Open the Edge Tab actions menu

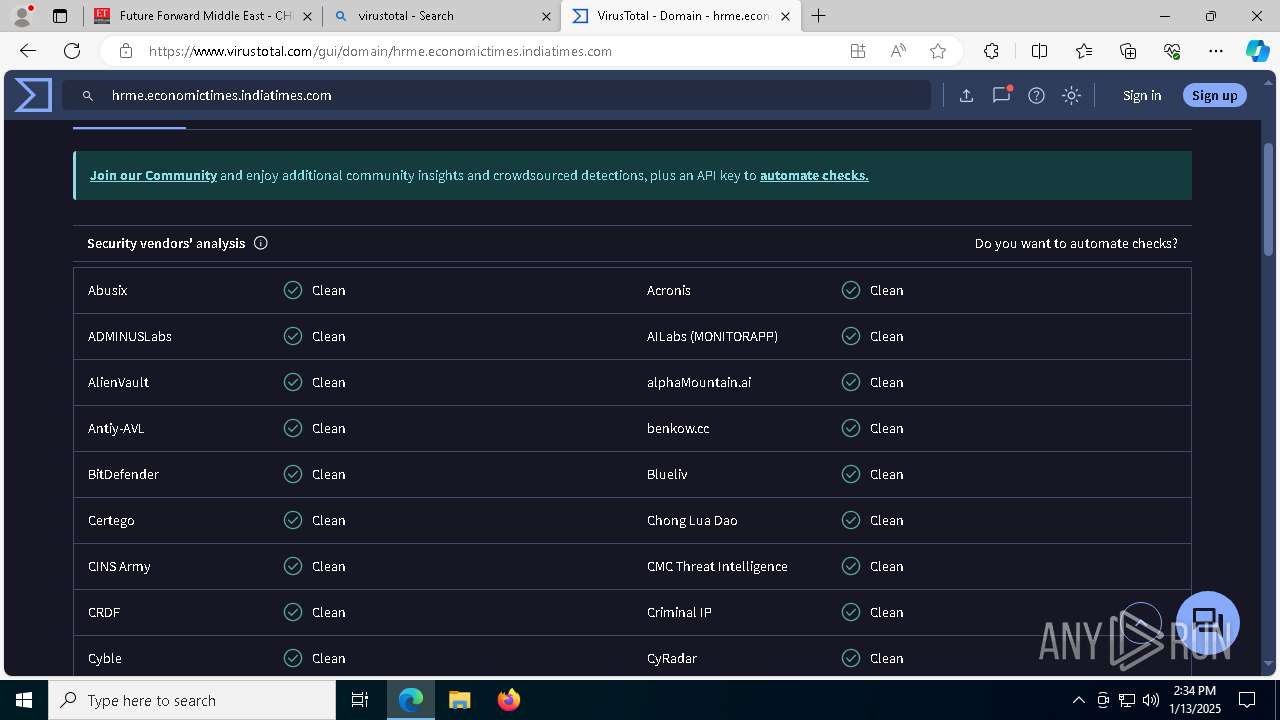[60, 16]
